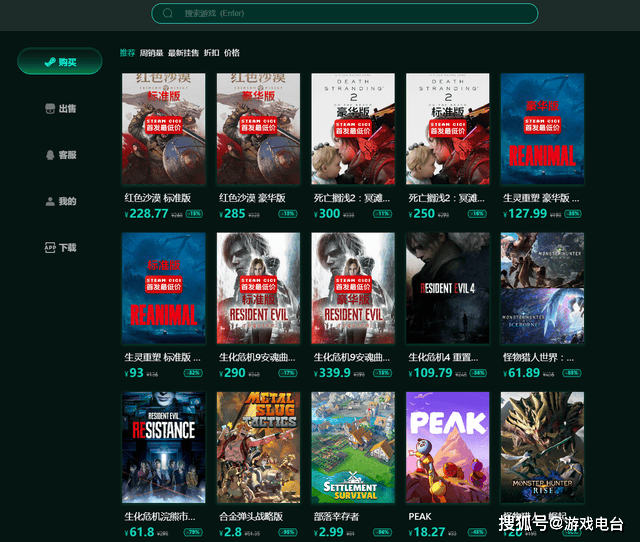This screenshot has width=640, height=542.
Task: Click the 生化危机4 重置 title link
Action: pyautogui.click(x=445, y=357)
